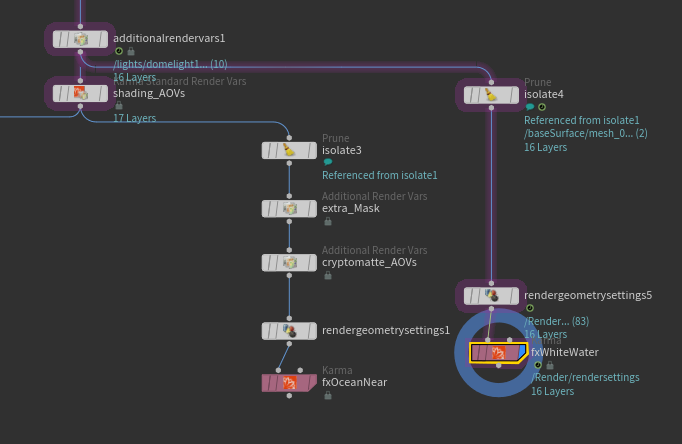Click time-dependent clock badge under isolate4
This screenshot has width=682, height=444.
pyautogui.click(x=542, y=107)
